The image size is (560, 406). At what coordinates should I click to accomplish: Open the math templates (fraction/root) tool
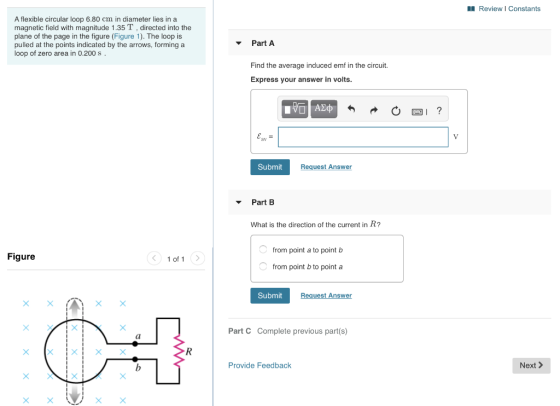(x=295, y=109)
